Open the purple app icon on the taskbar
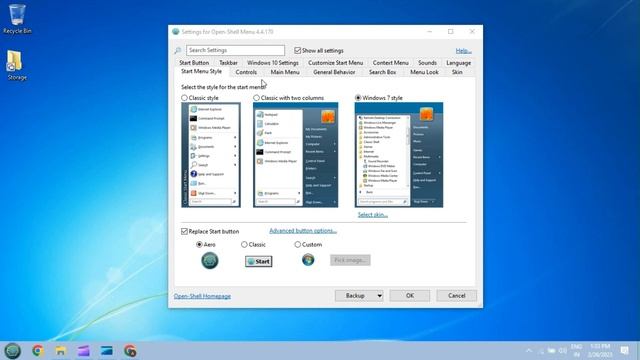The width and height of the screenshot is (640, 360). pyautogui.click(x=84, y=351)
